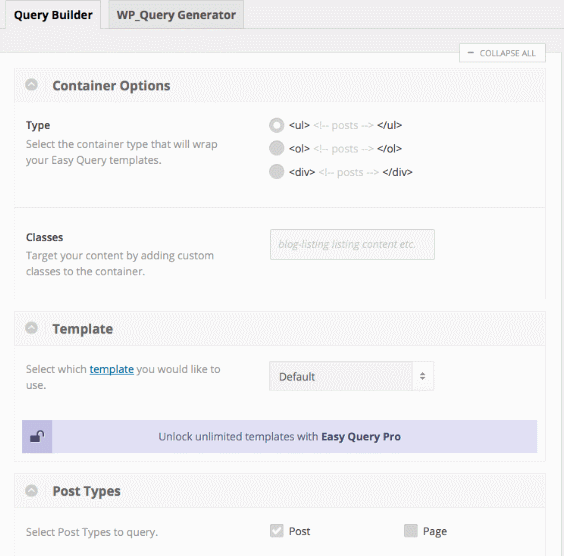Click the unlock padlock icon

pyautogui.click(x=37, y=436)
